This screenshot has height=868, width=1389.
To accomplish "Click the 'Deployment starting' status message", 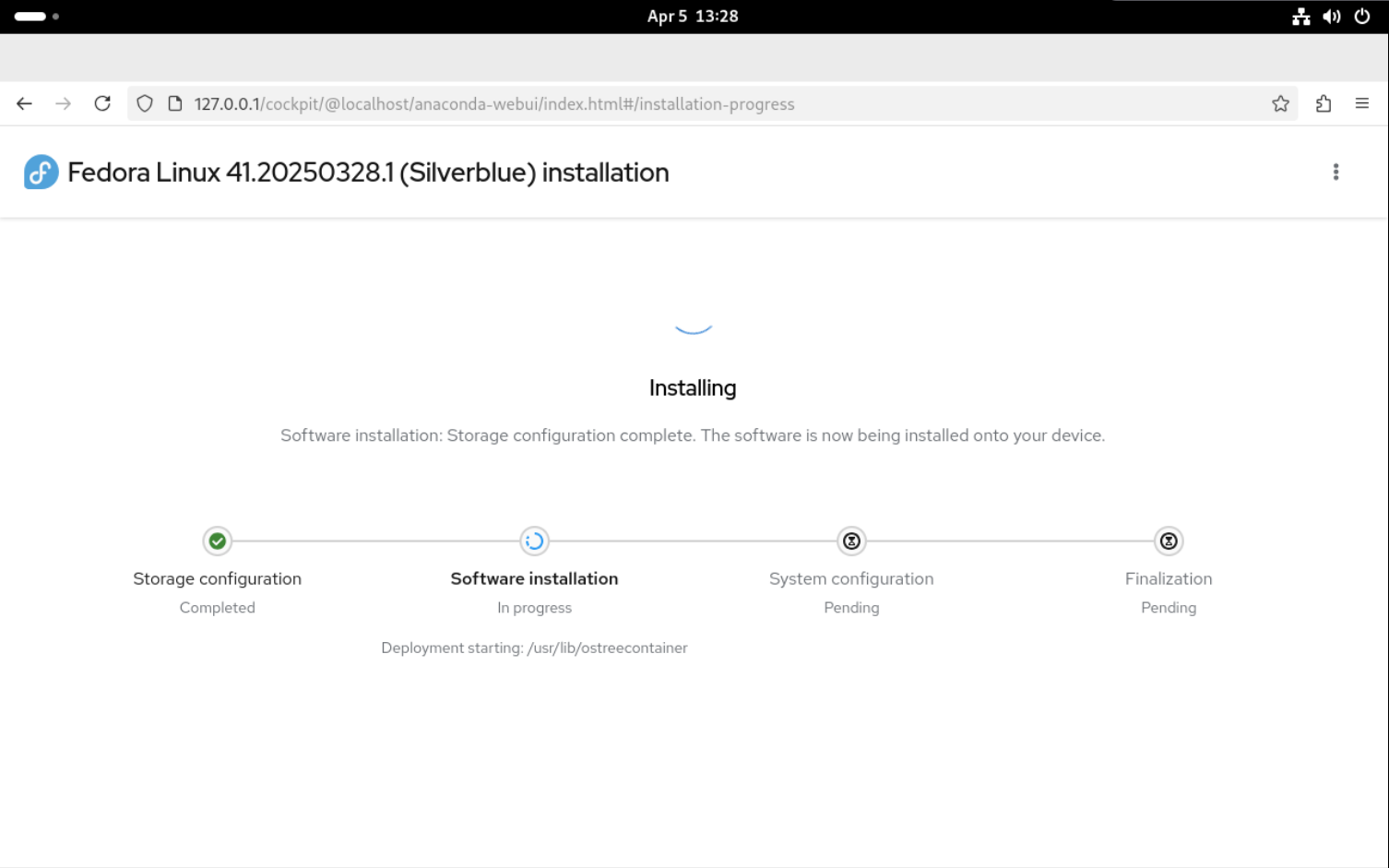I will pos(535,648).
